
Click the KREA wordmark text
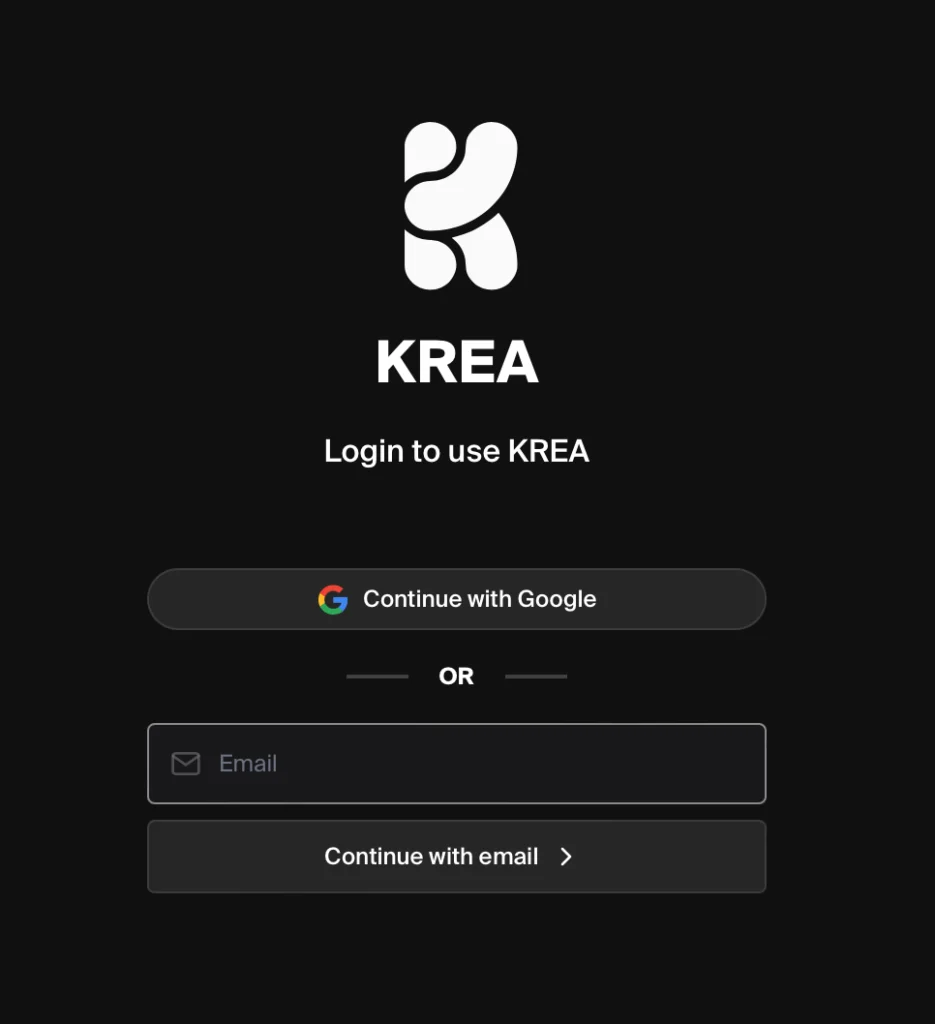[x=457, y=361]
